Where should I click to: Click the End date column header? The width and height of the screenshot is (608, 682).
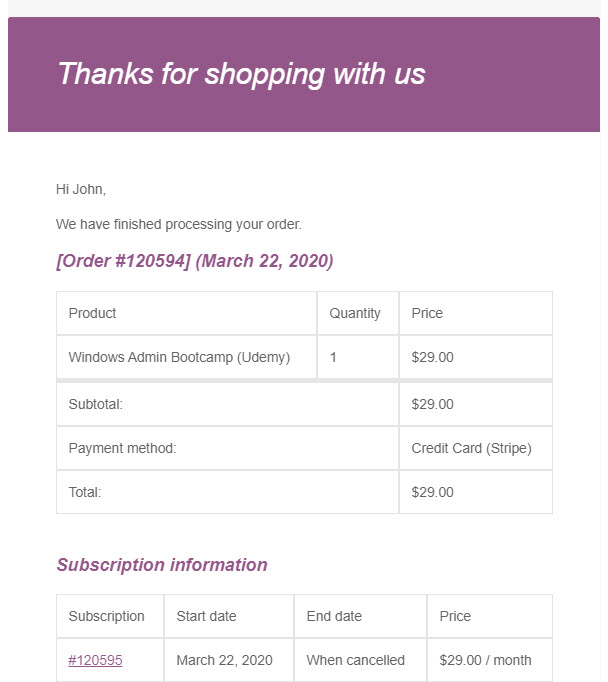coord(334,616)
